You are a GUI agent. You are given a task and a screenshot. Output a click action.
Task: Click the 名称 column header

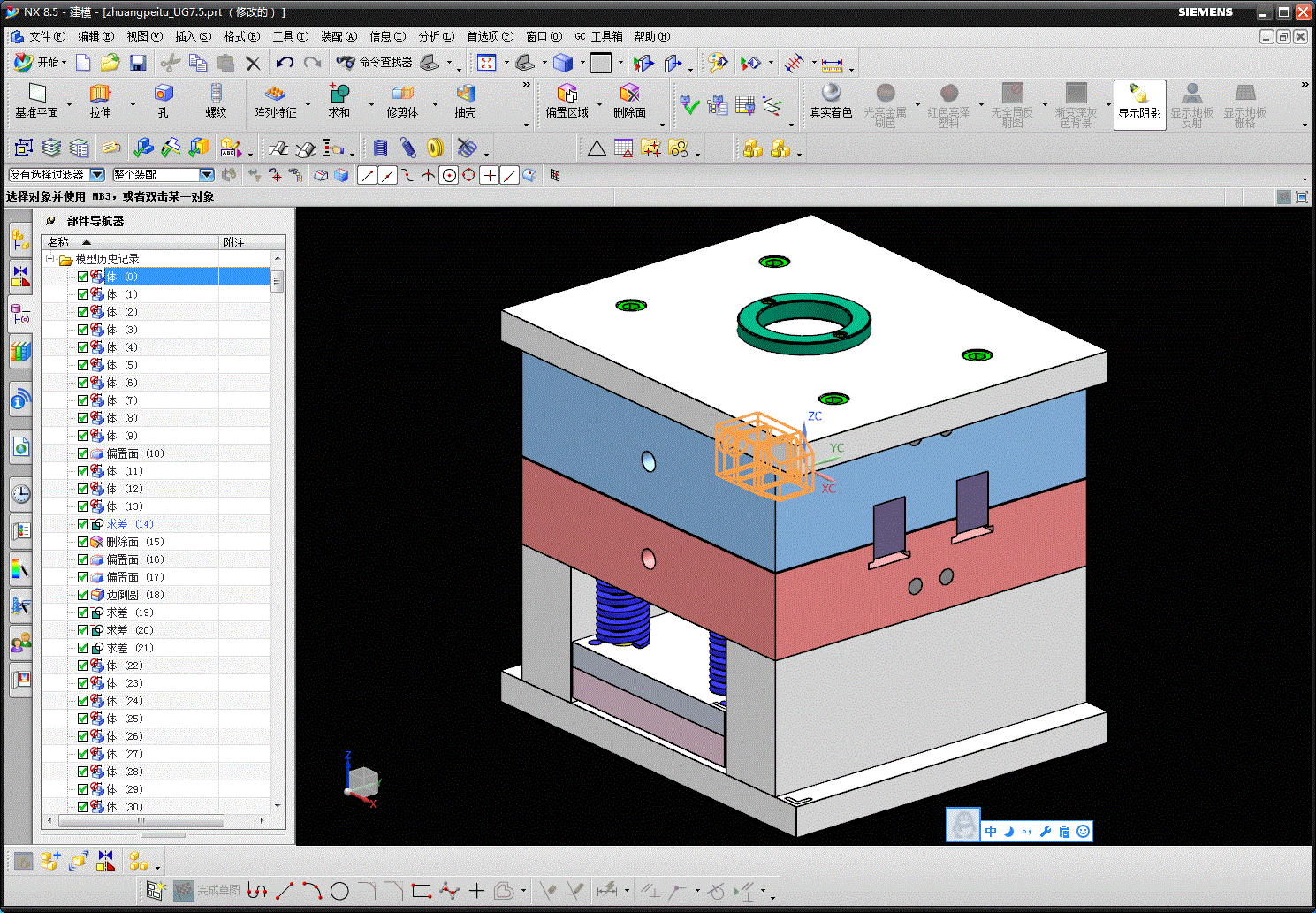tap(130, 242)
